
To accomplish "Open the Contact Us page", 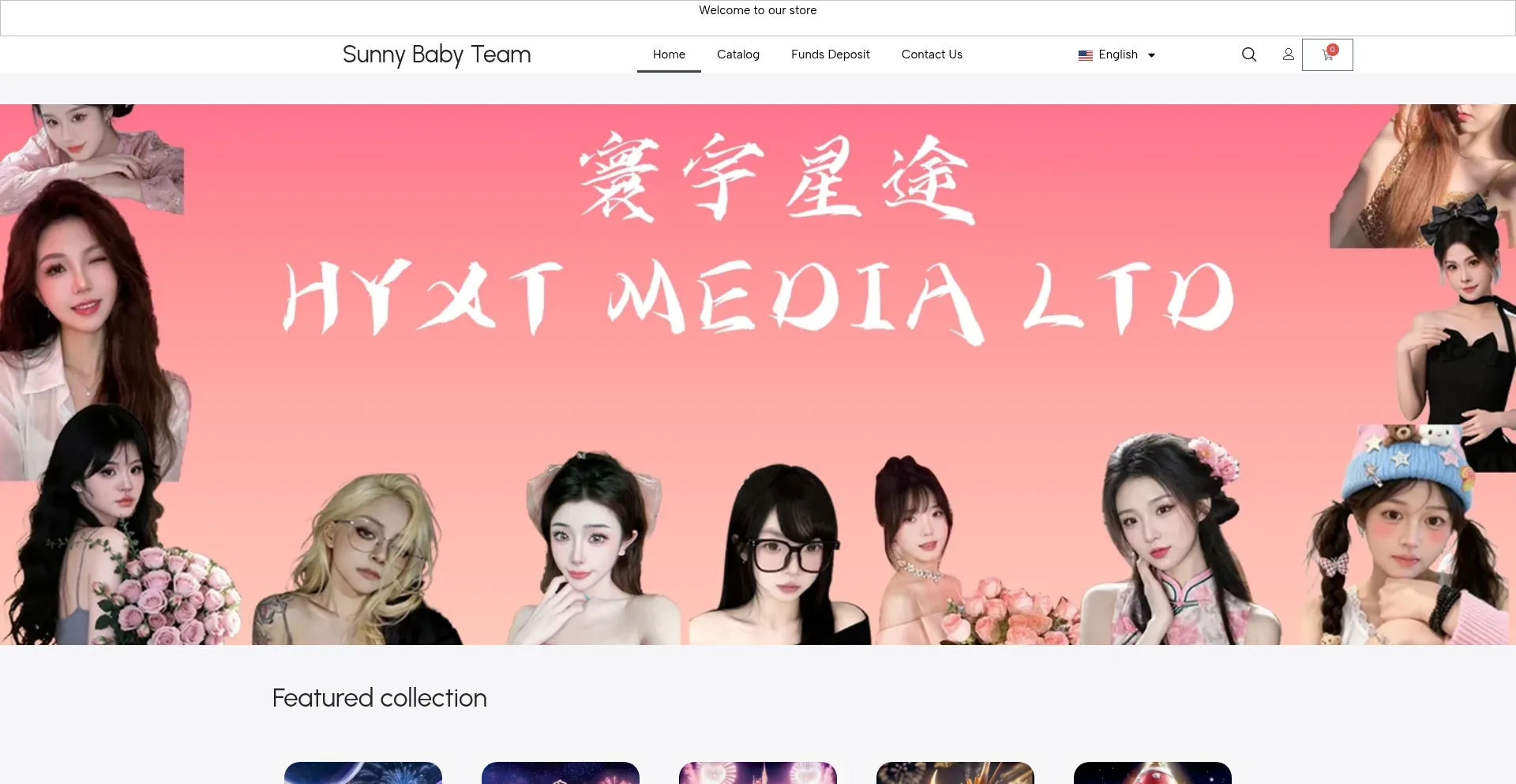I will point(932,54).
